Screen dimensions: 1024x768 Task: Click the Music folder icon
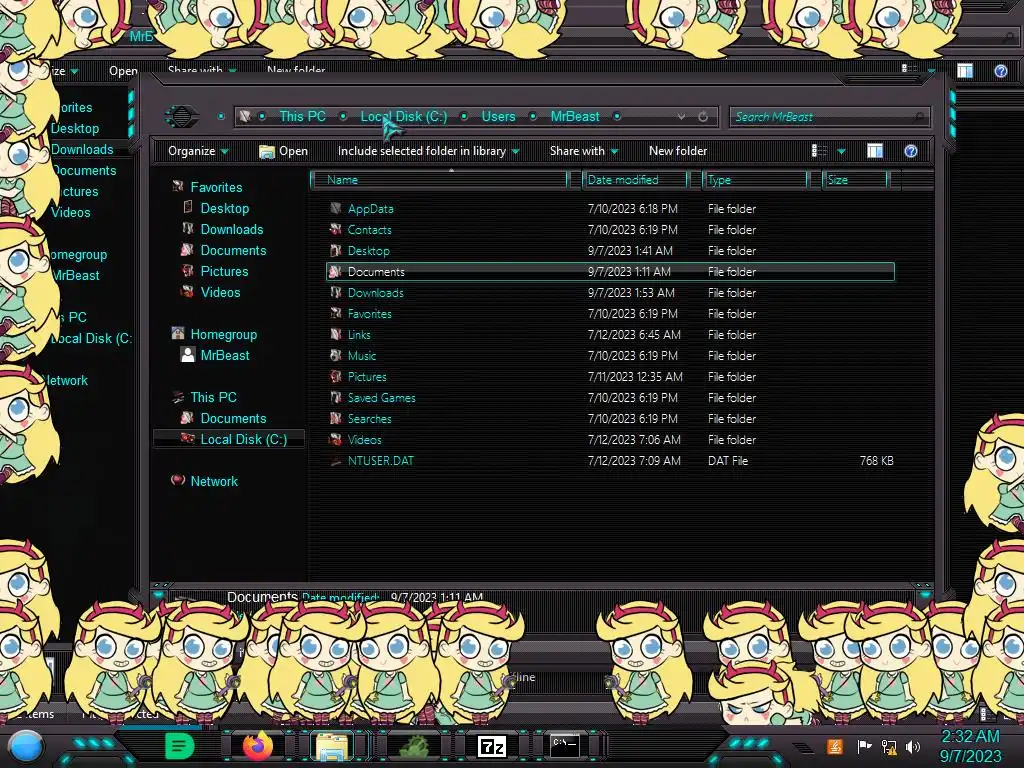point(336,355)
